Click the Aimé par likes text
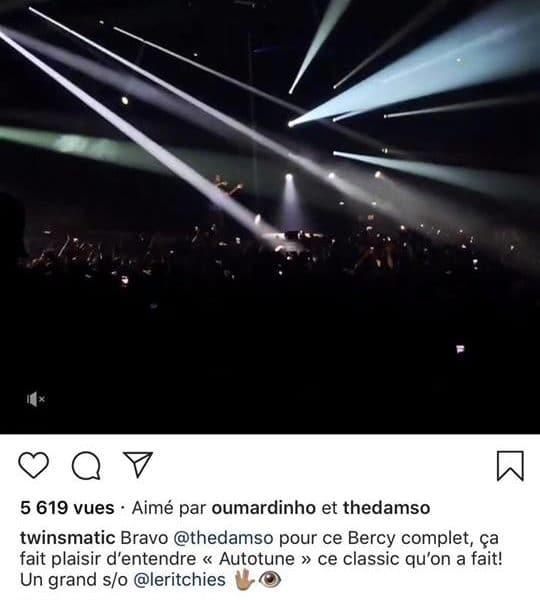Screen dimensions: 540x600 click(x=169, y=508)
